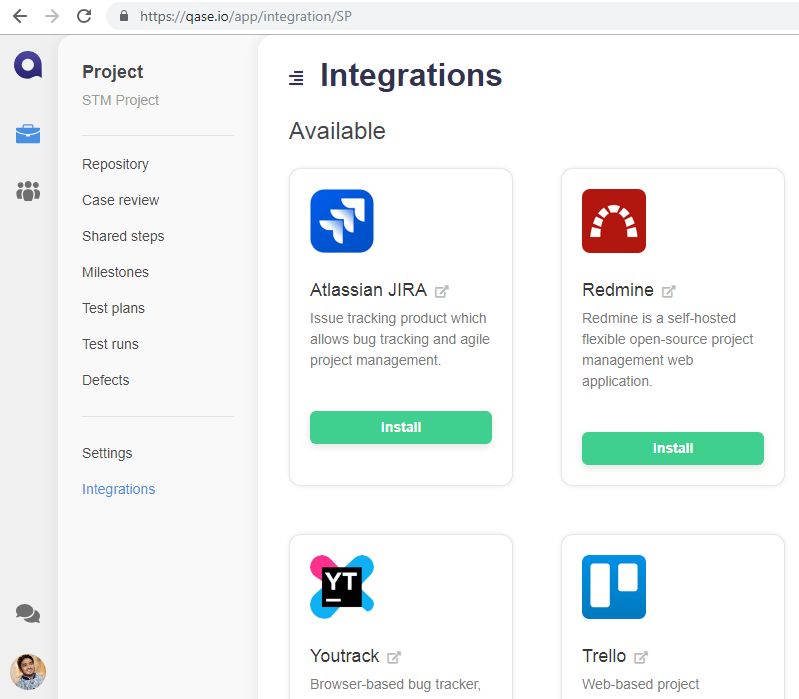Open project Settings

tap(107, 453)
